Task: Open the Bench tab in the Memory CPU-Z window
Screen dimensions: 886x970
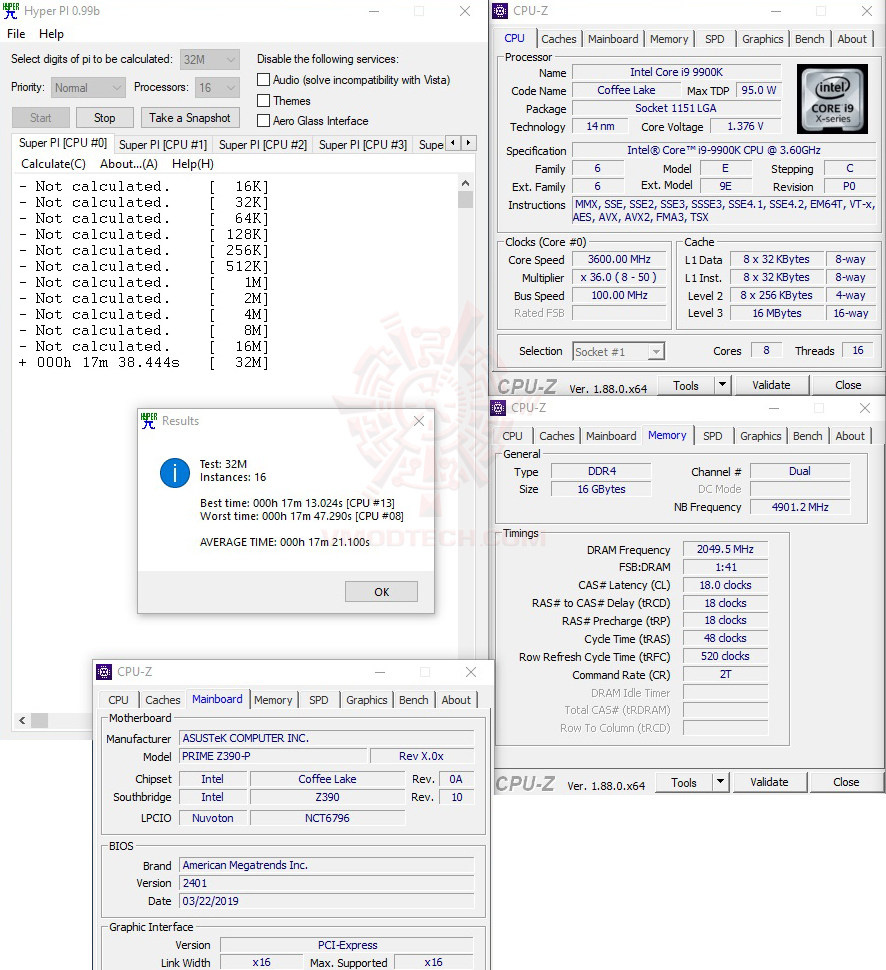Action: [x=807, y=436]
